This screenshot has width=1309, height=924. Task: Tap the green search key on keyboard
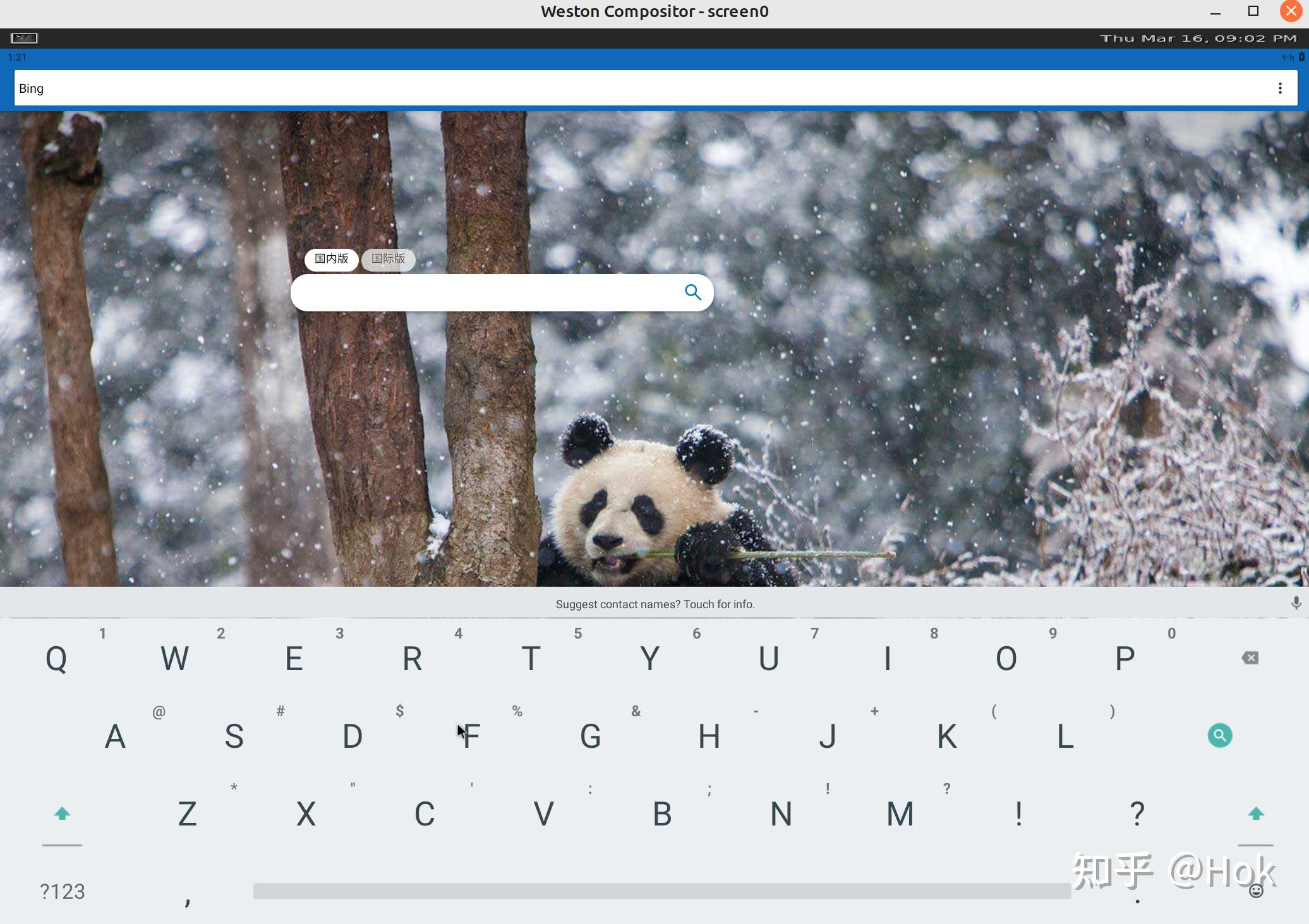(1219, 735)
